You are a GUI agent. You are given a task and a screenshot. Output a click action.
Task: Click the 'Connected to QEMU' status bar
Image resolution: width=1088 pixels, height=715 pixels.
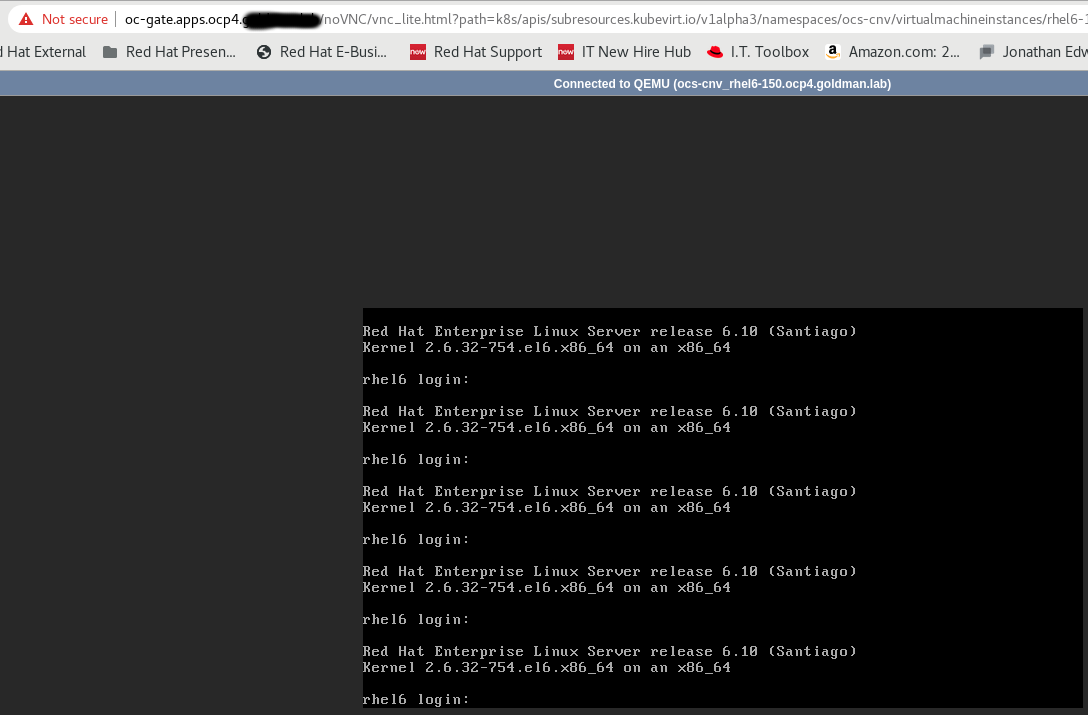click(x=724, y=84)
